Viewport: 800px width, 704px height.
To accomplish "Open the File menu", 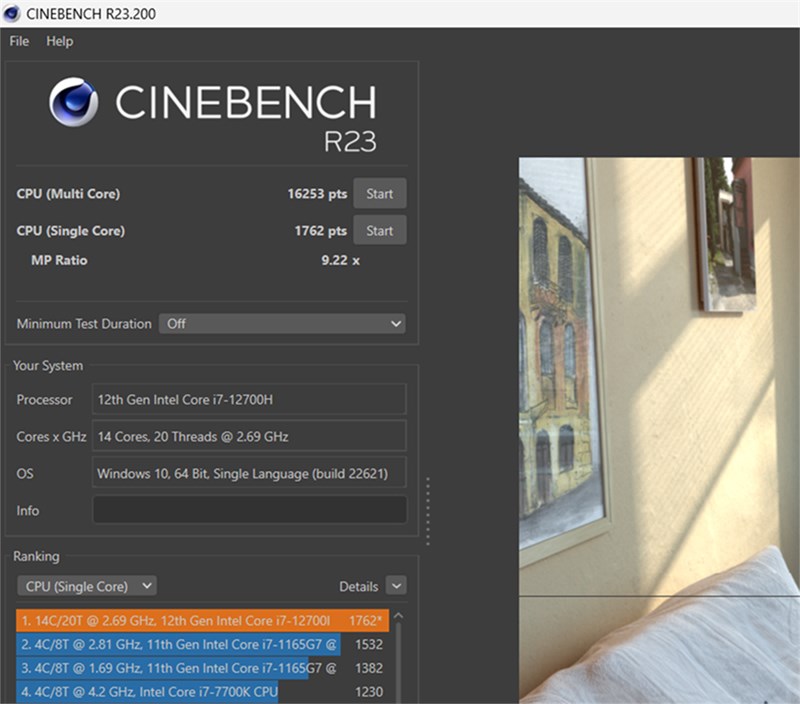I will point(19,41).
